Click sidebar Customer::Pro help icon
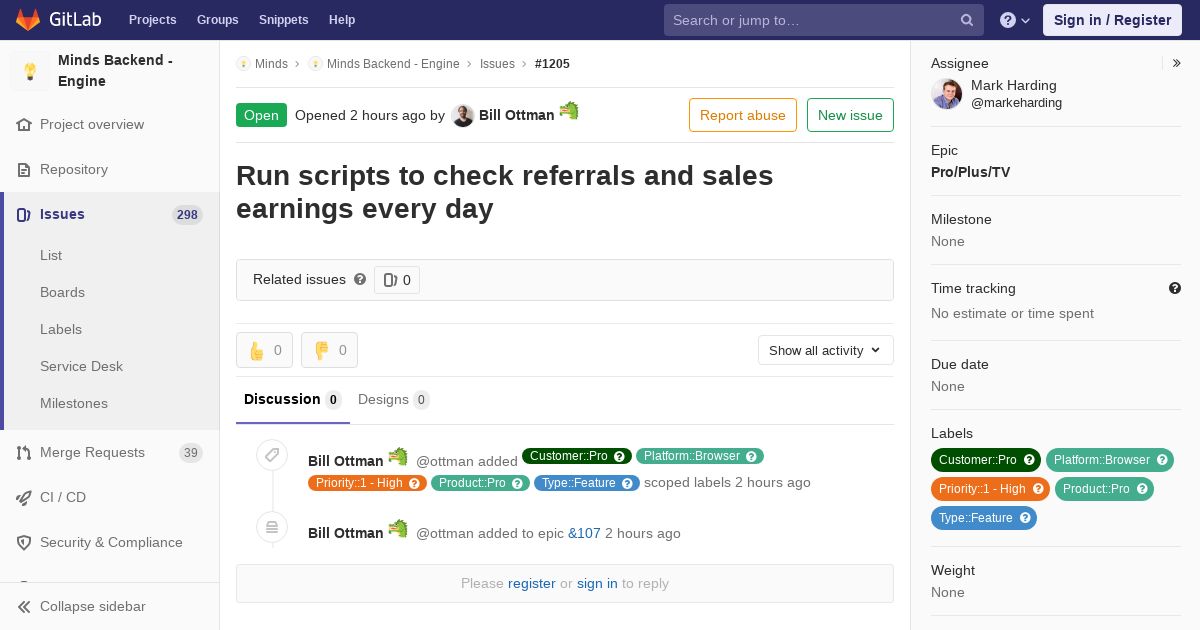1200x630 pixels. click(1029, 461)
